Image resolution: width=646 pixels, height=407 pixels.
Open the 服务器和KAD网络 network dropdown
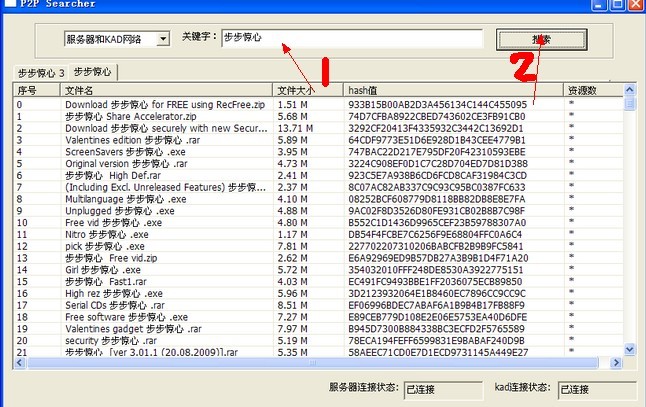(163, 39)
